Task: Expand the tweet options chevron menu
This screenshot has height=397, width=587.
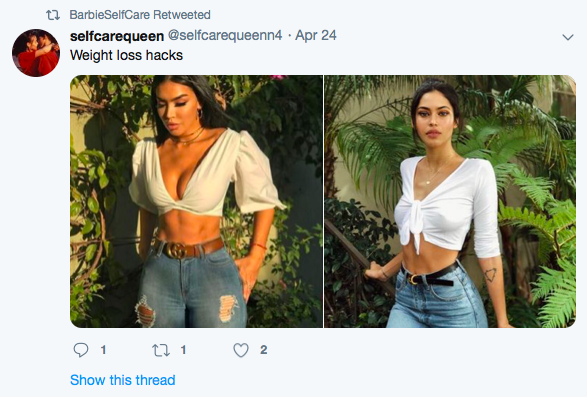Action: coord(568,37)
